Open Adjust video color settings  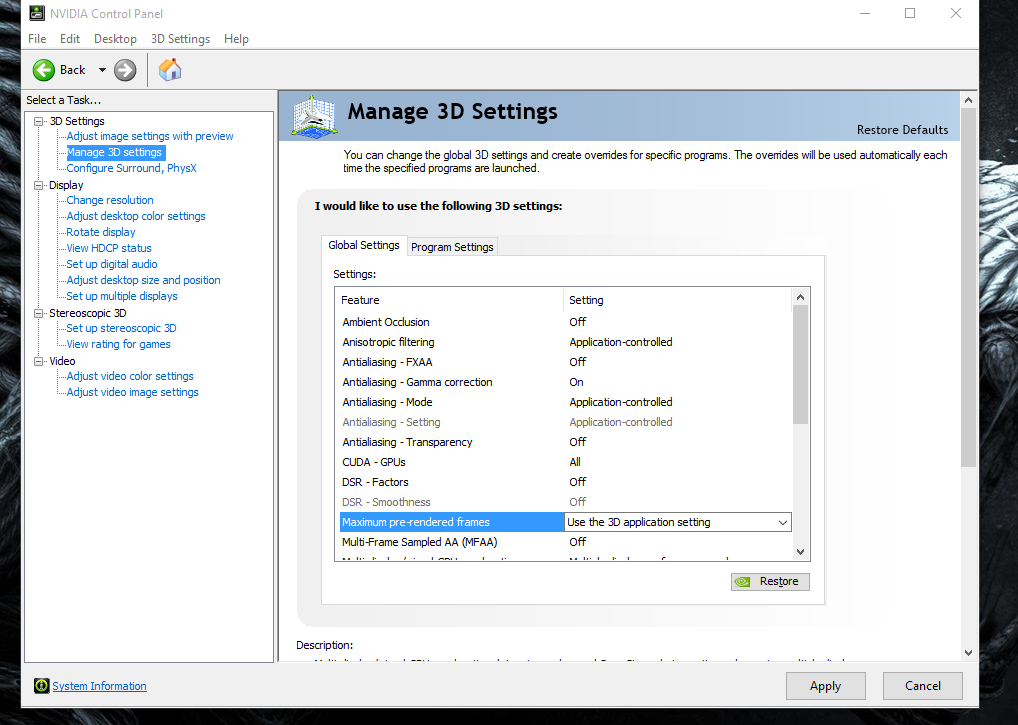[130, 376]
